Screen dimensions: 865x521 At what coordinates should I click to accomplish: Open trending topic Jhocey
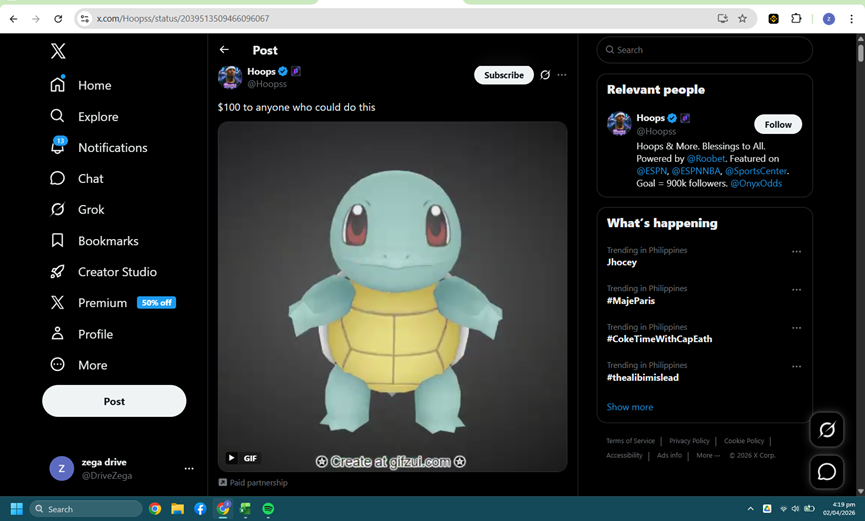622,262
